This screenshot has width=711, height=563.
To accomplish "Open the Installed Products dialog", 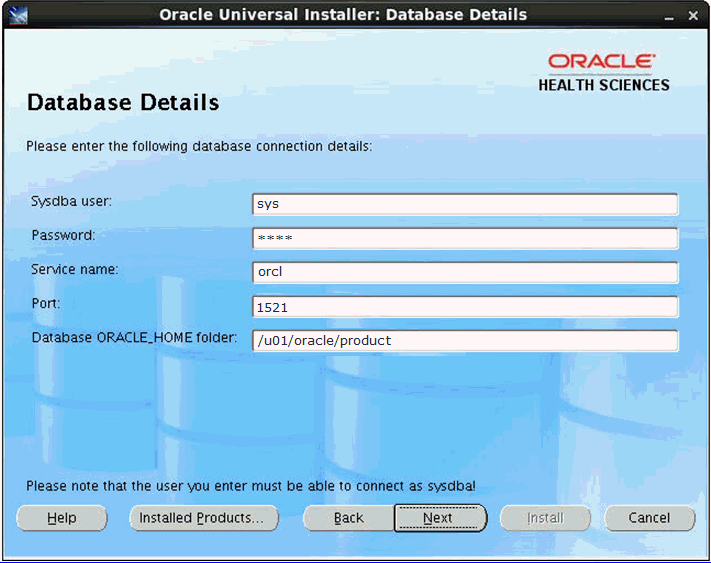I will (204, 518).
